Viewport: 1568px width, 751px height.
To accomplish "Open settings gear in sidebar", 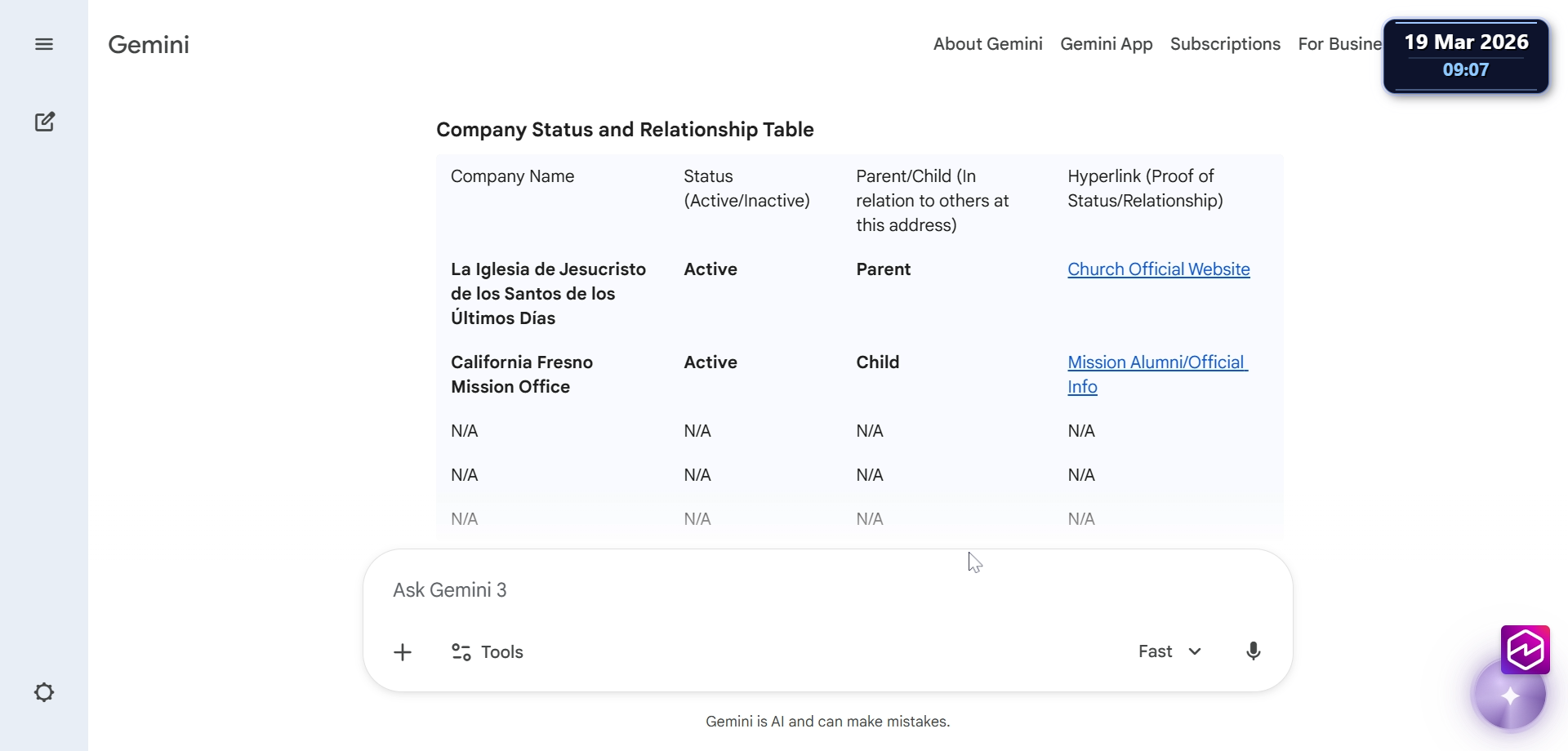I will (x=44, y=692).
